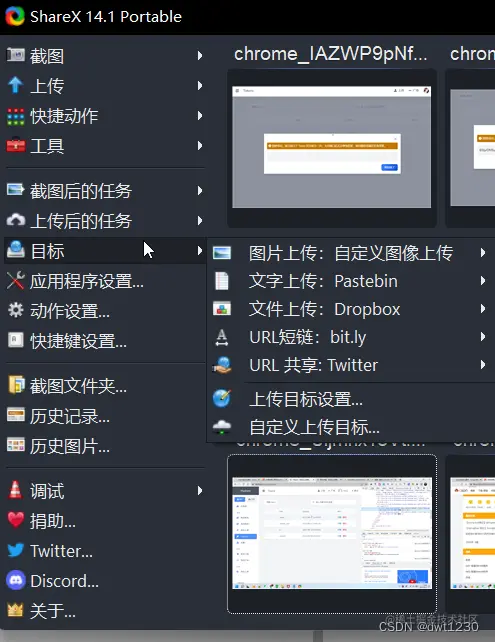
Task: Select the dotted-outline selected screenshot thumbnail
Action: (332, 533)
